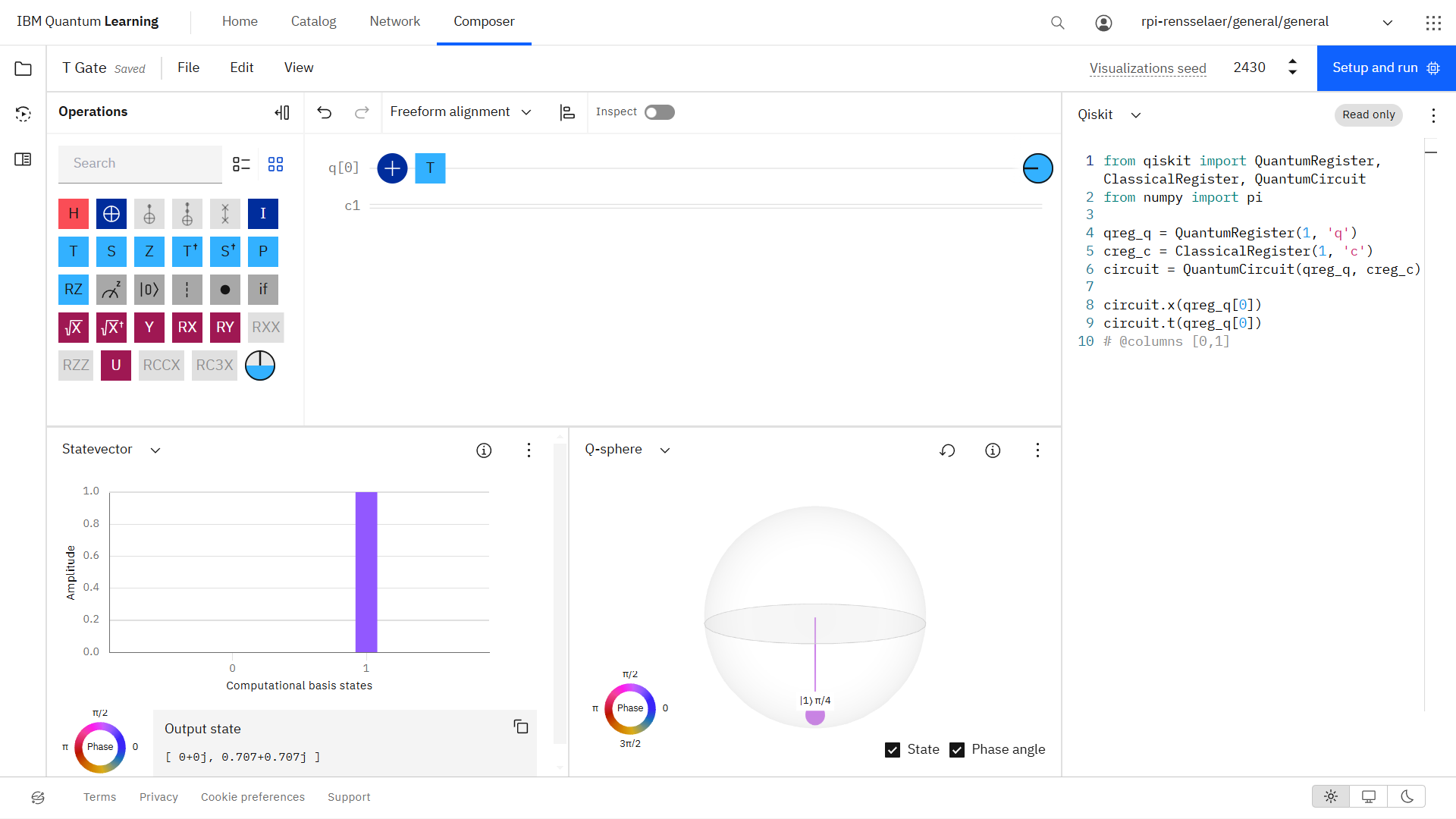
Task: Open the Cookie preferences link
Action: click(x=253, y=797)
